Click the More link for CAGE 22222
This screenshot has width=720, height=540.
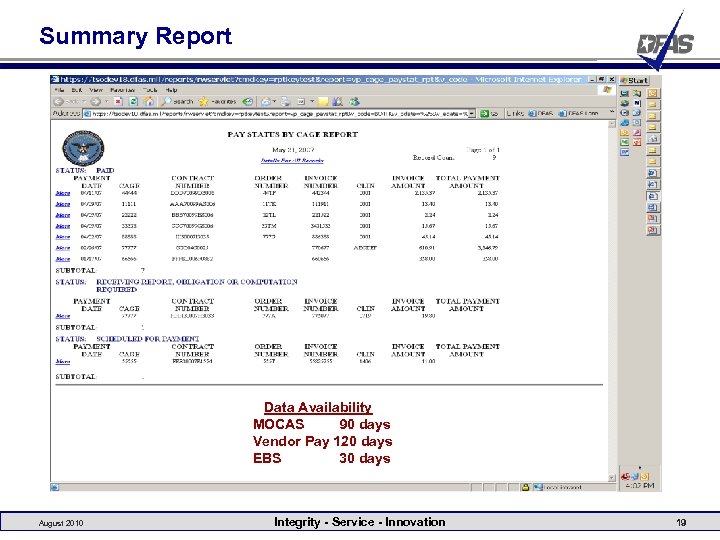click(62, 215)
